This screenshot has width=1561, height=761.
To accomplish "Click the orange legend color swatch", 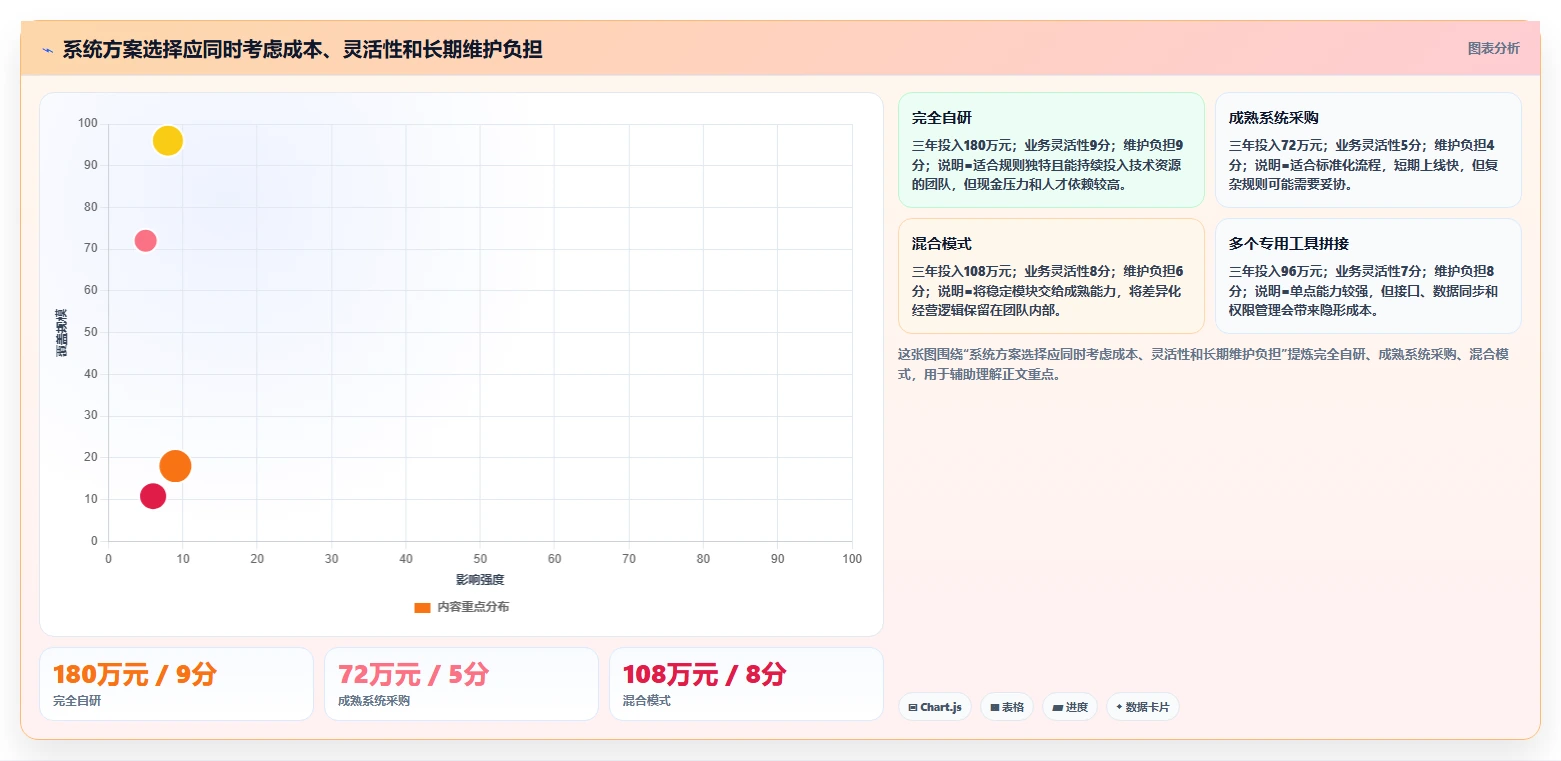I will point(422,607).
